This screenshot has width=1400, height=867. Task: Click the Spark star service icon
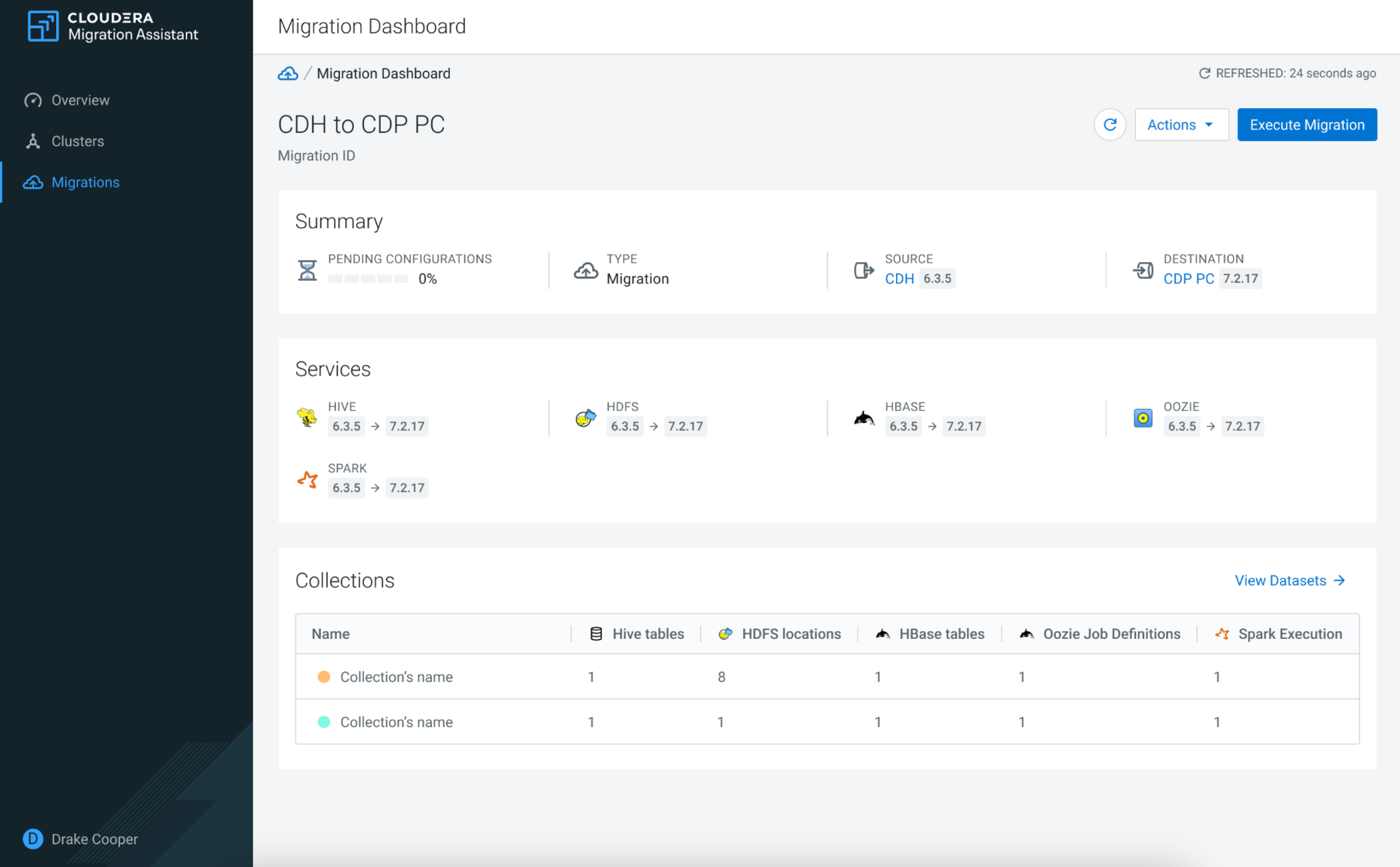pyautogui.click(x=307, y=480)
